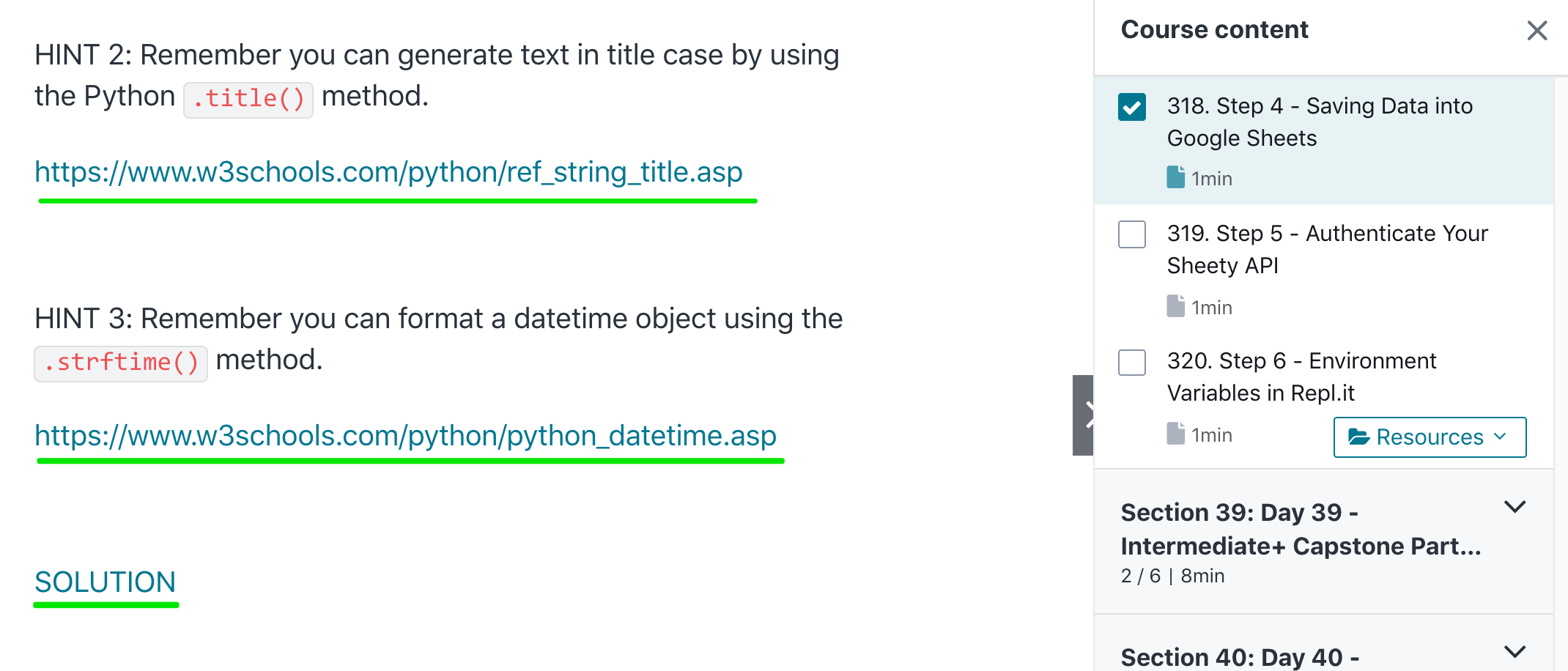
Task: Go to lecture 320 Environment Variables in Repl.it
Action: coord(1301,377)
